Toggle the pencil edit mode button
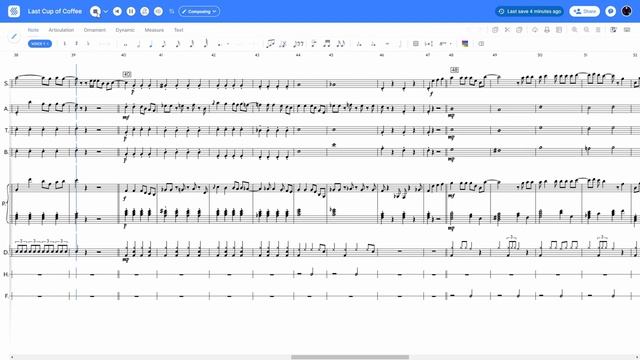640x360 pixels. pos(14,37)
